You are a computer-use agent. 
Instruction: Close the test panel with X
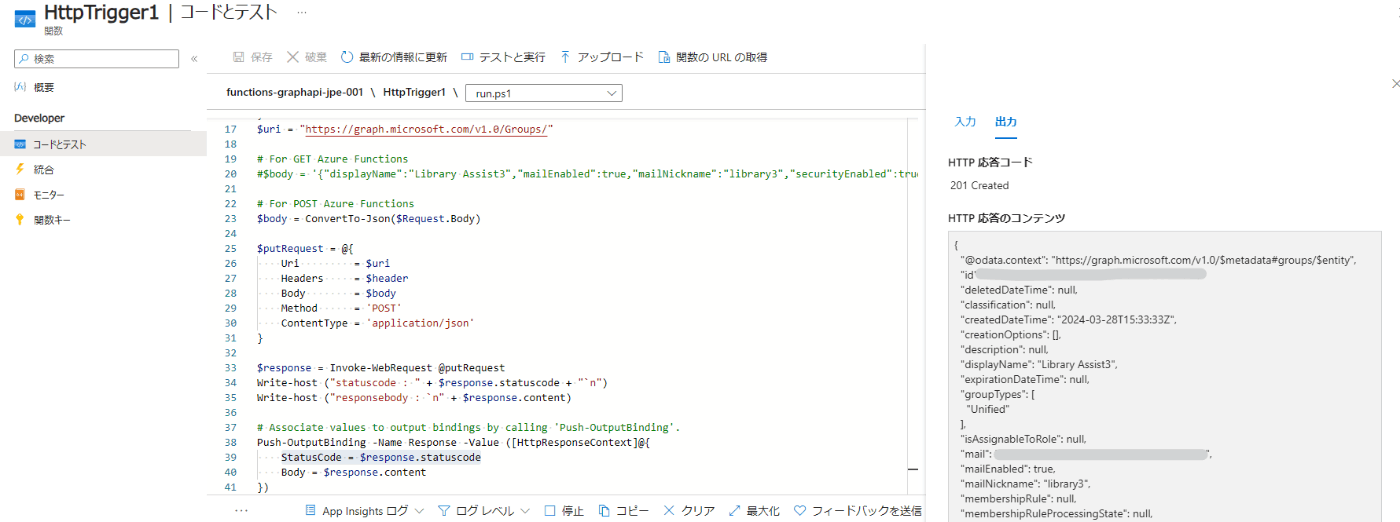coord(1396,84)
